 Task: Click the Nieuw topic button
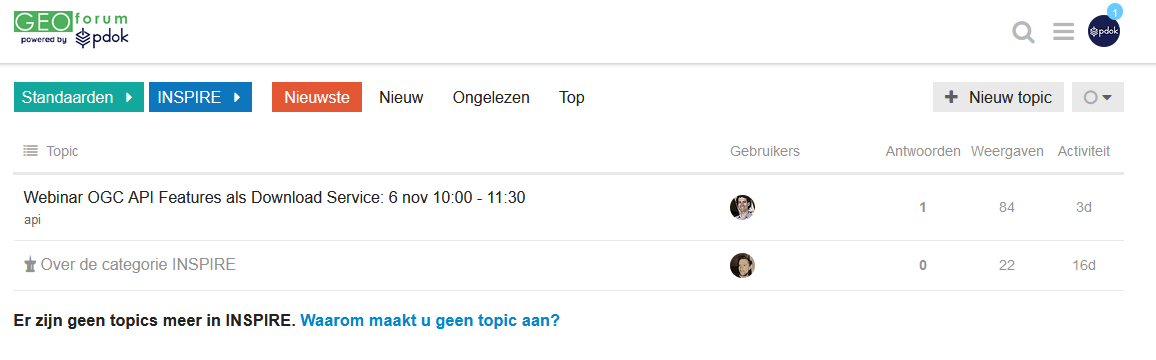pos(998,97)
